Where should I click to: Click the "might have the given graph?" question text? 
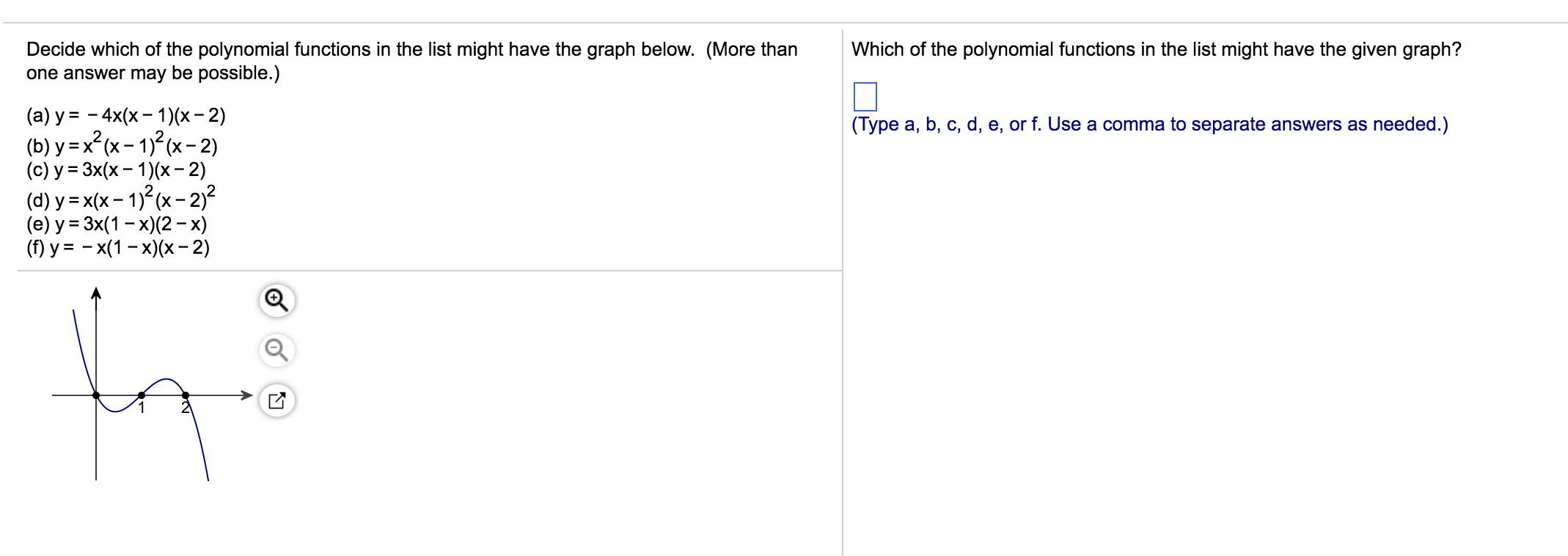click(x=1156, y=50)
